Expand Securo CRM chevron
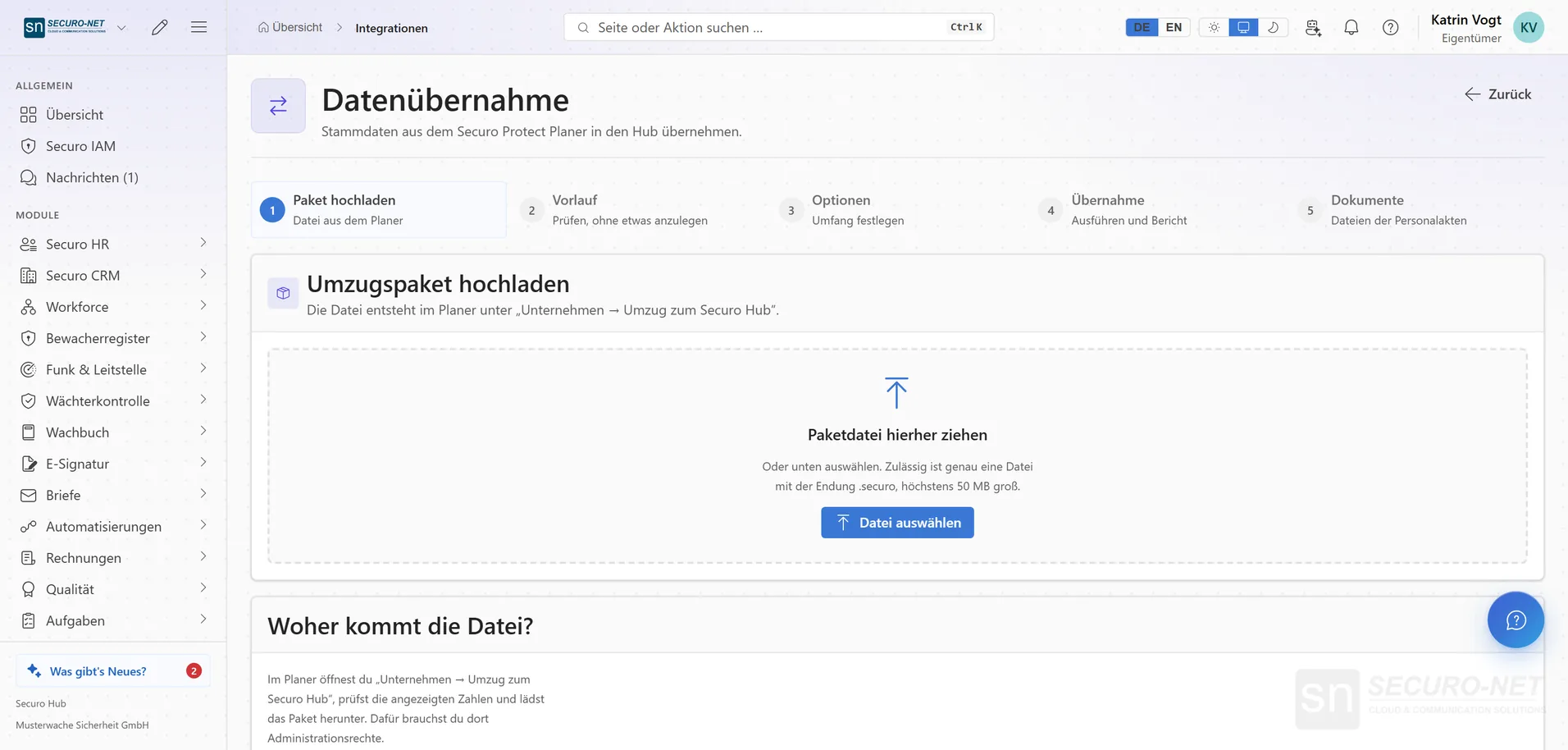The height and width of the screenshot is (750, 1568). pos(203,274)
